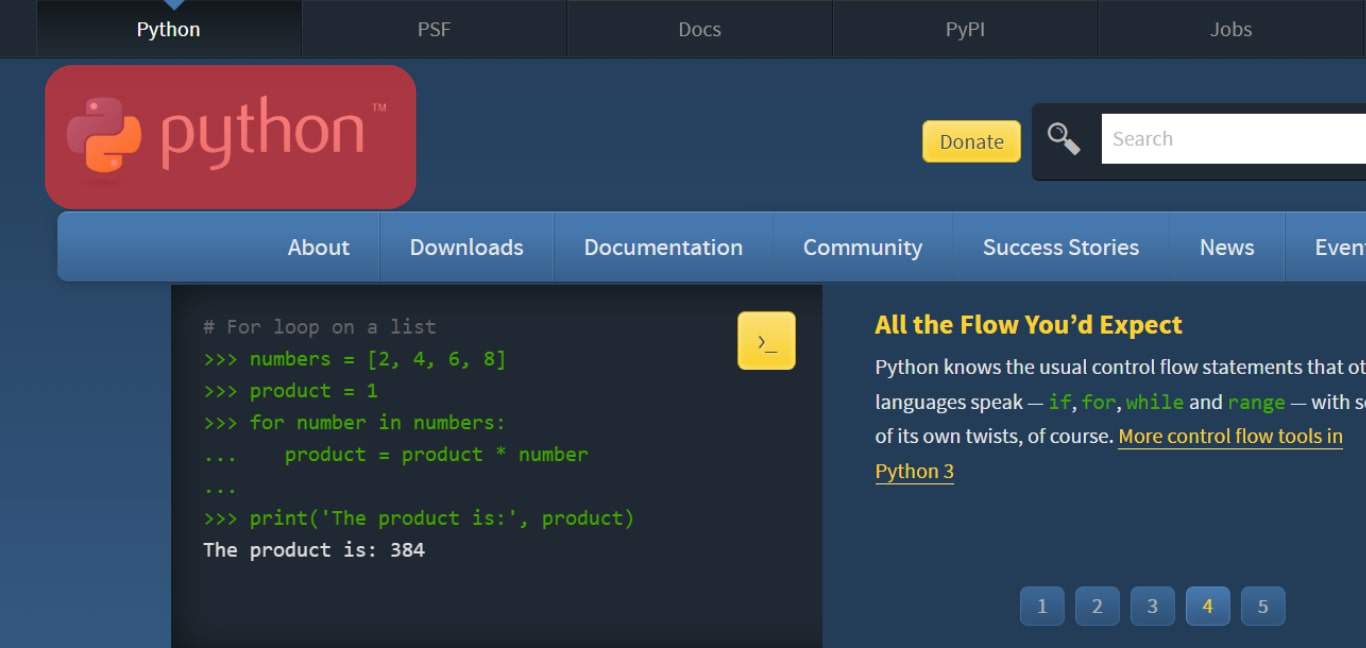Jump to carousel slide 1
1366x648 pixels.
point(1042,605)
